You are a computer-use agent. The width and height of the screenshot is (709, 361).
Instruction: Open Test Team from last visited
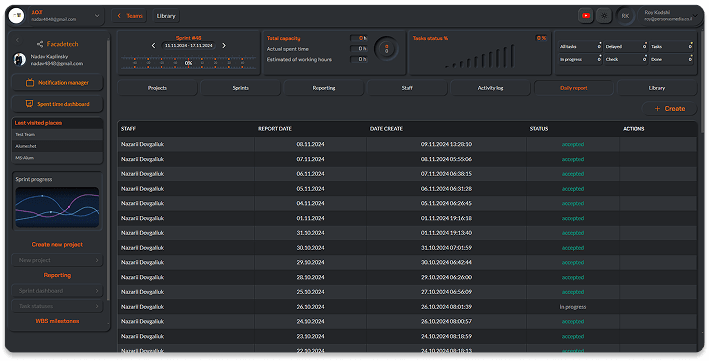[x=57, y=134]
